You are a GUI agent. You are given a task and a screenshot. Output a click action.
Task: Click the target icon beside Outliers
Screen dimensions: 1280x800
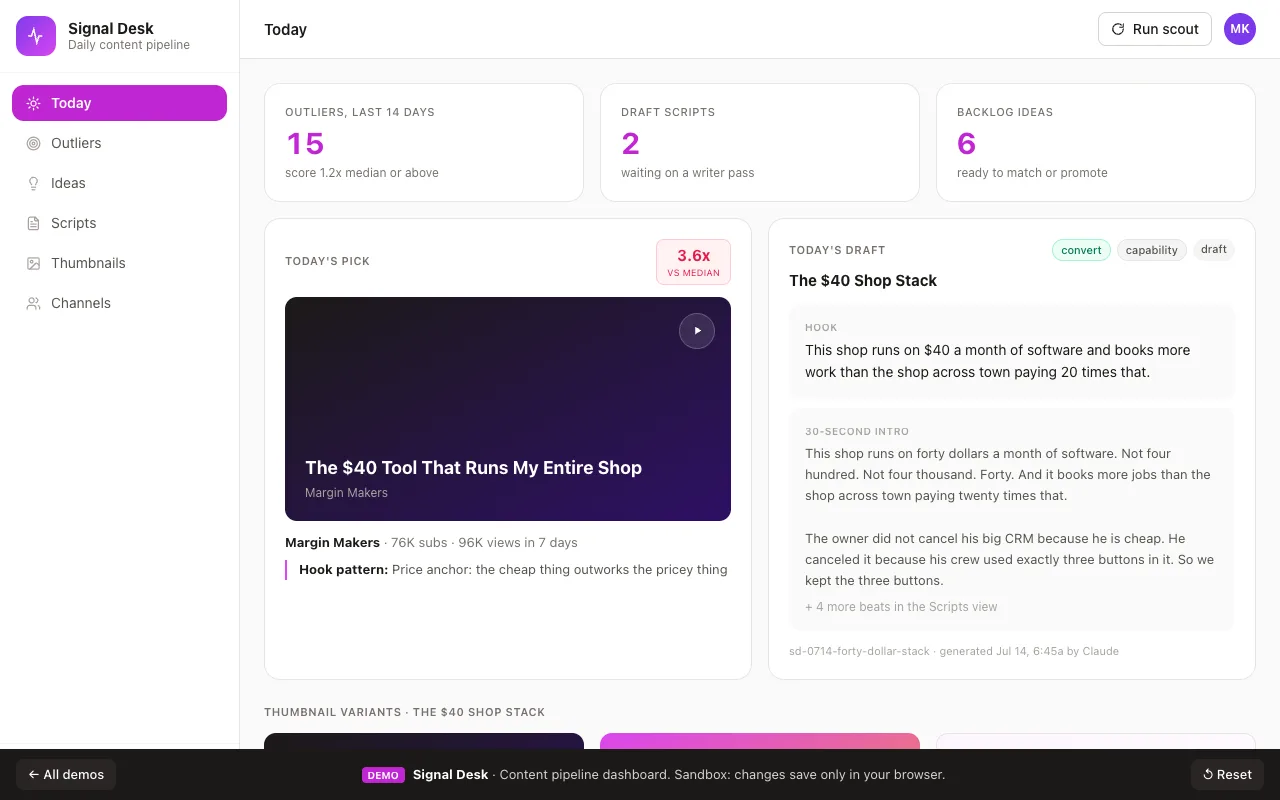pos(33,143)
